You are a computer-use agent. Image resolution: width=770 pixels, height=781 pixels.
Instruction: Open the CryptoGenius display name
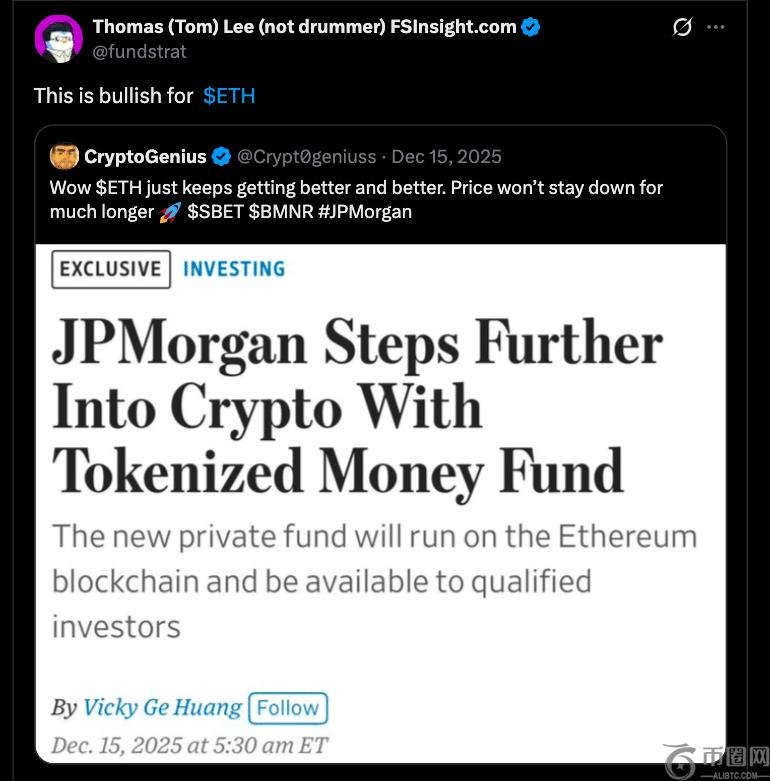point(145,157)
